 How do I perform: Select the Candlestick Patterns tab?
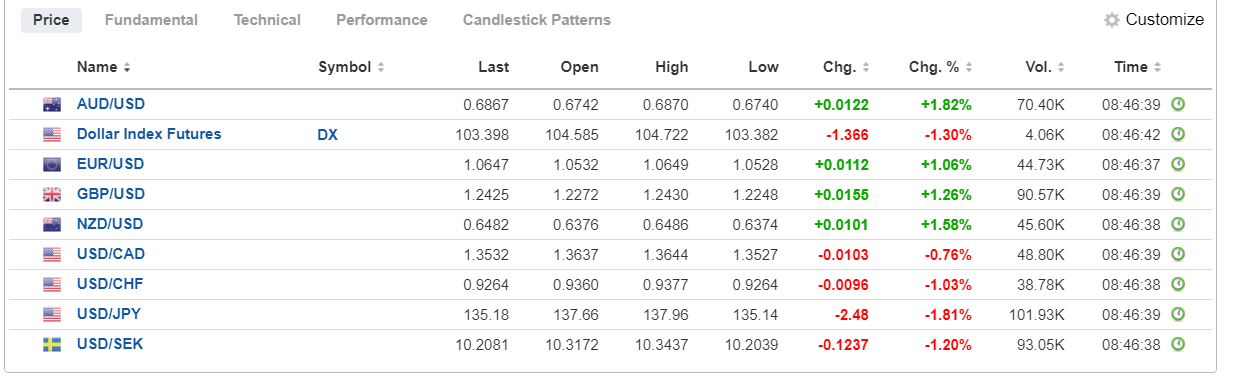[537, 20]
